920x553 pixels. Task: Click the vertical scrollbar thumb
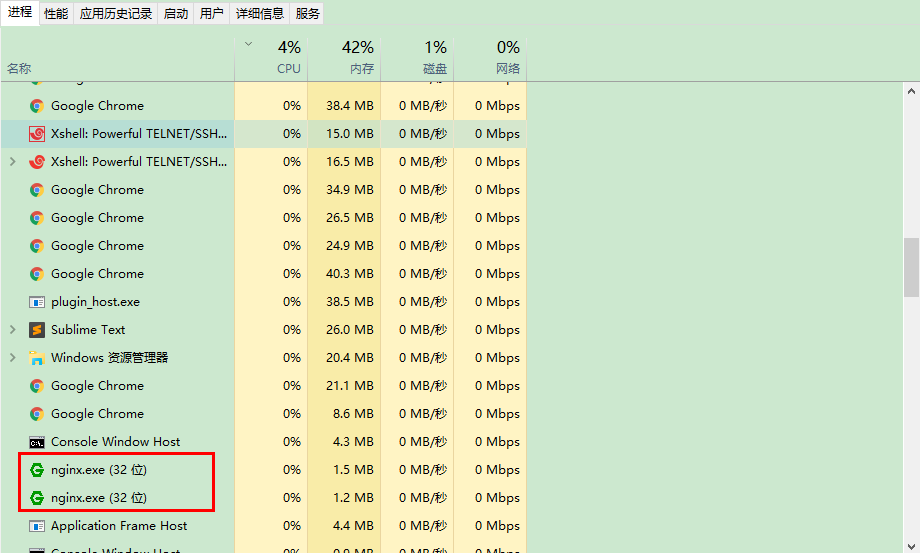[911, 267]
